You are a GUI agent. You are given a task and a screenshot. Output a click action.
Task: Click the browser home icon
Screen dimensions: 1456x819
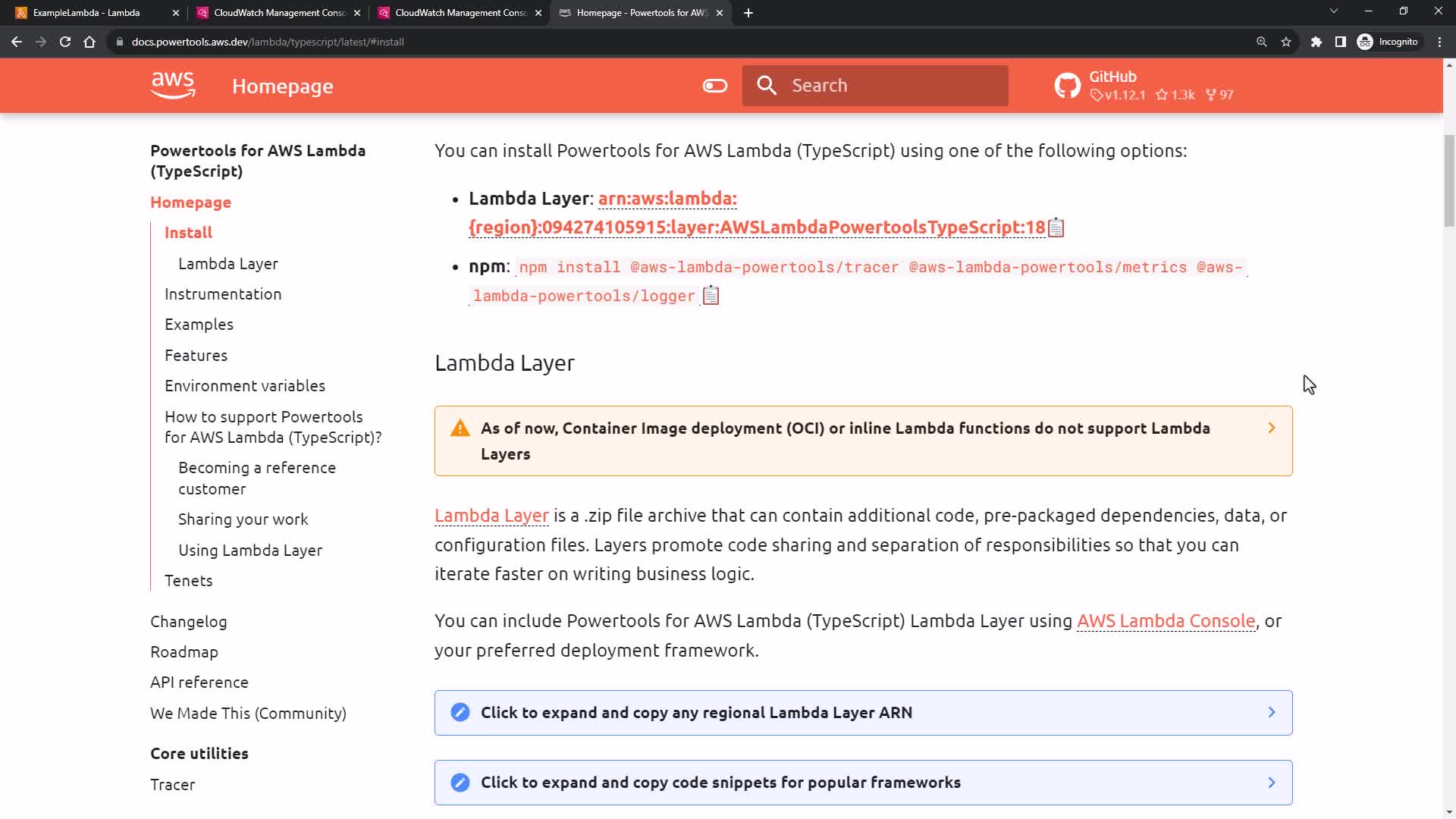(x=89, y=42)
